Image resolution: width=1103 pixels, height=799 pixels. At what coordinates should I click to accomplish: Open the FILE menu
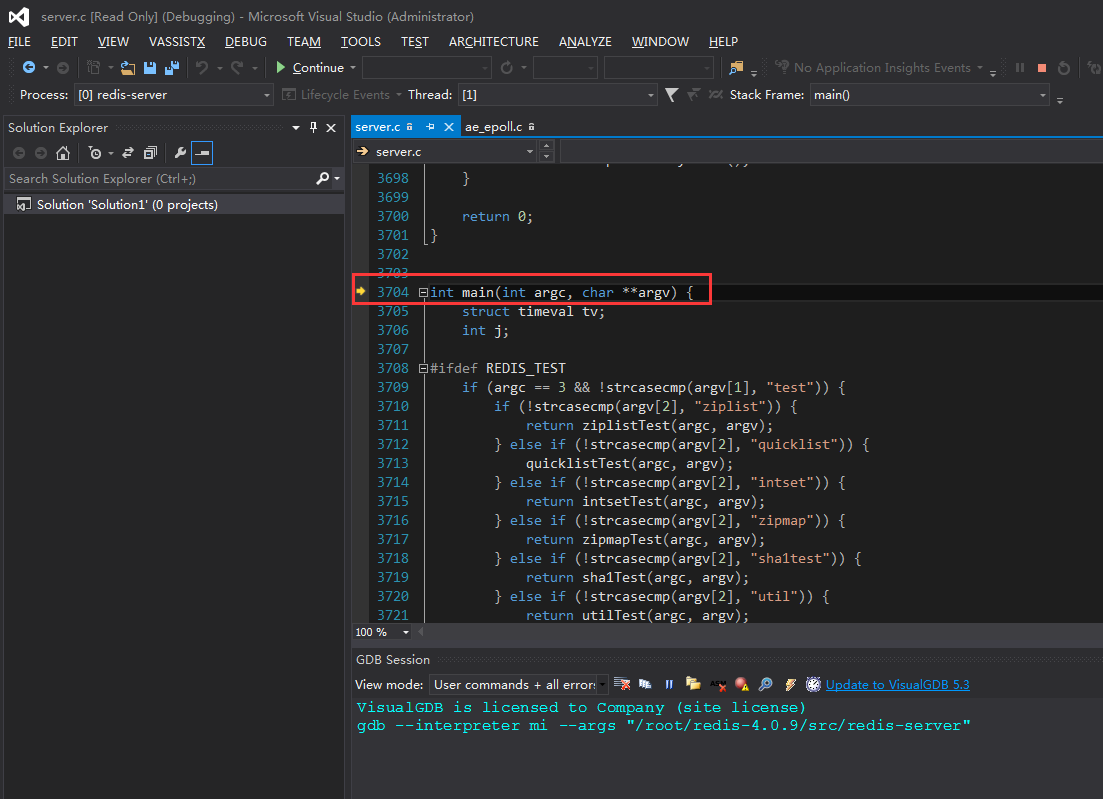tap(19, 41)
